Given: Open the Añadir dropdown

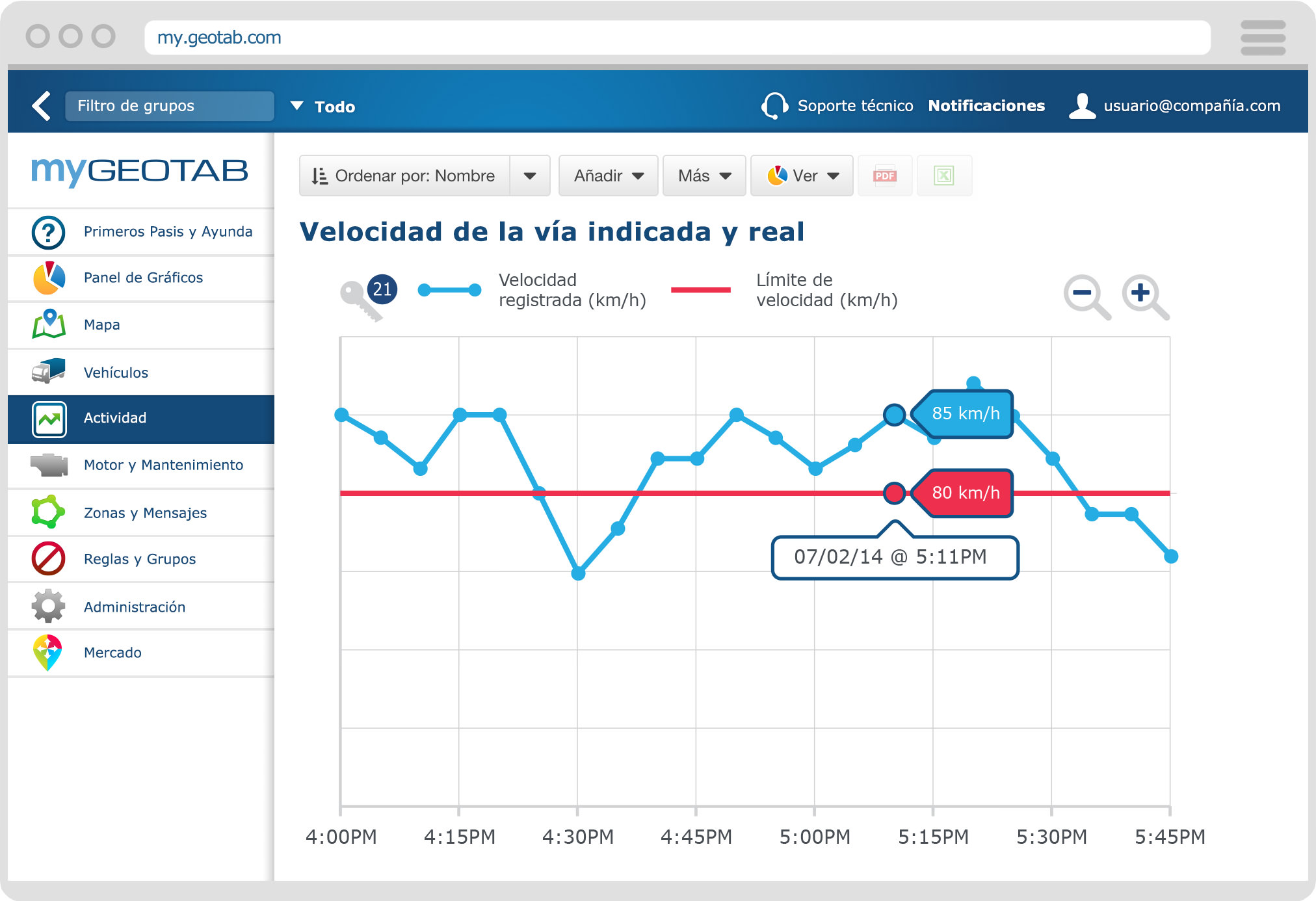Looking at the screenshot, I should coord(609,176).
